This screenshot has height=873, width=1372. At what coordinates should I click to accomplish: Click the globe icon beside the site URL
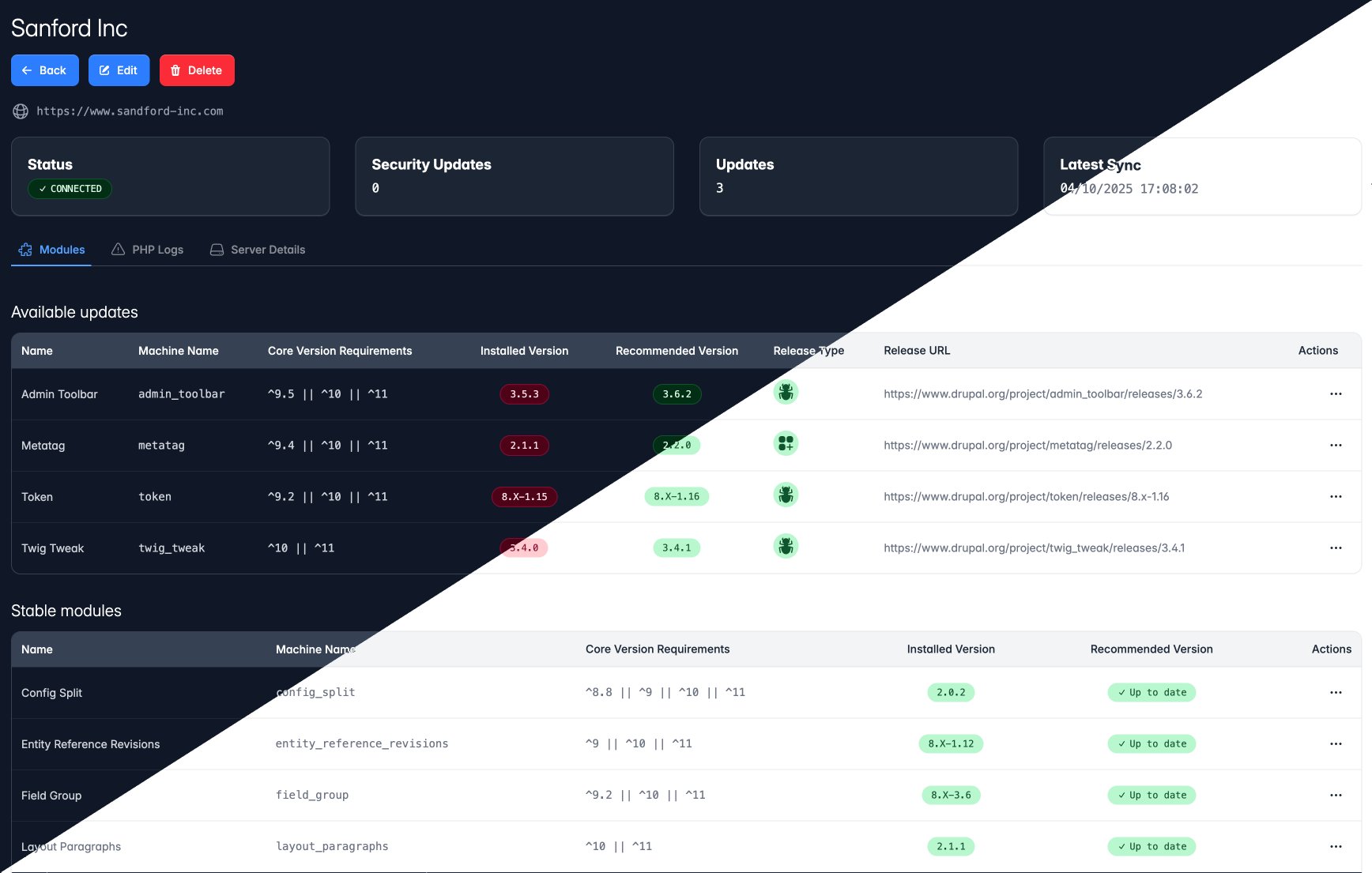coord(21,111)
